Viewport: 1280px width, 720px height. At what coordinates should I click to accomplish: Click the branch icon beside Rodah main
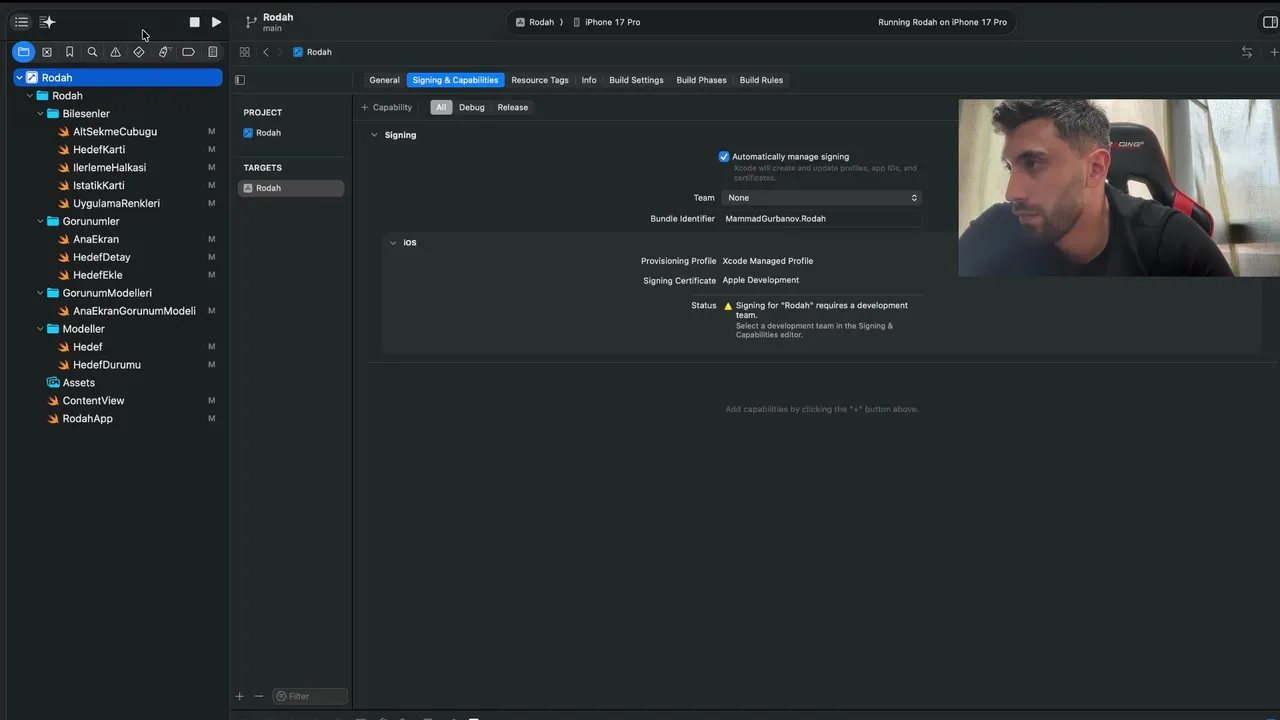(252, 22)
